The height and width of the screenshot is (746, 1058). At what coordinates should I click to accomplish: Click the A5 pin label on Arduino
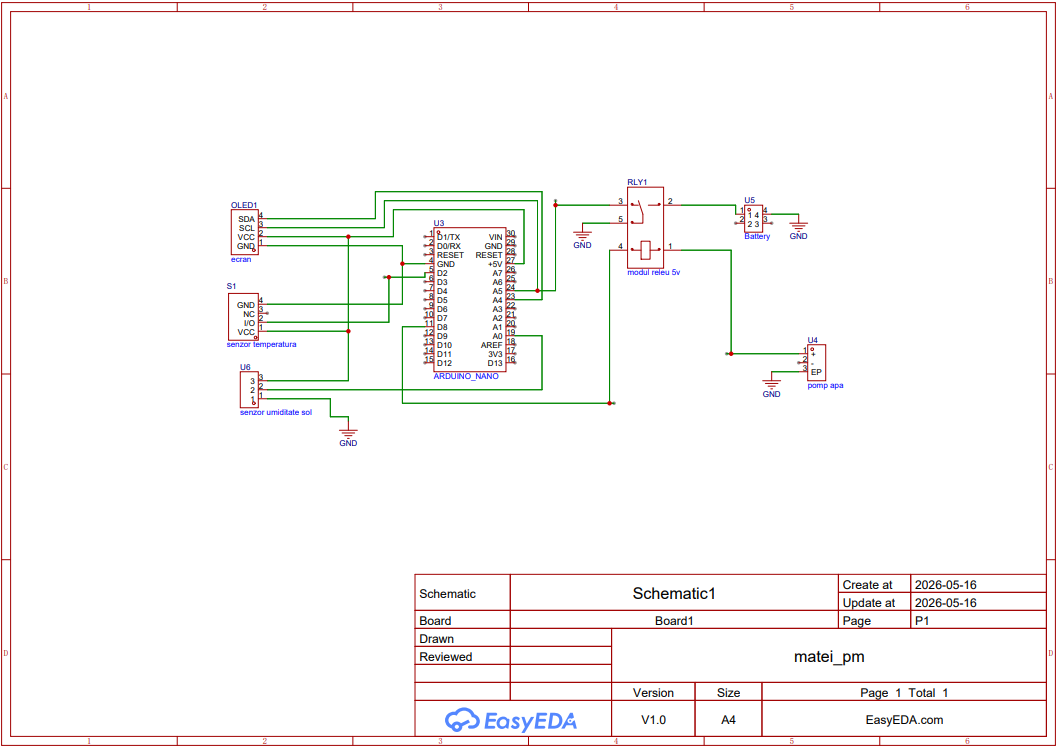pos(497,291)
